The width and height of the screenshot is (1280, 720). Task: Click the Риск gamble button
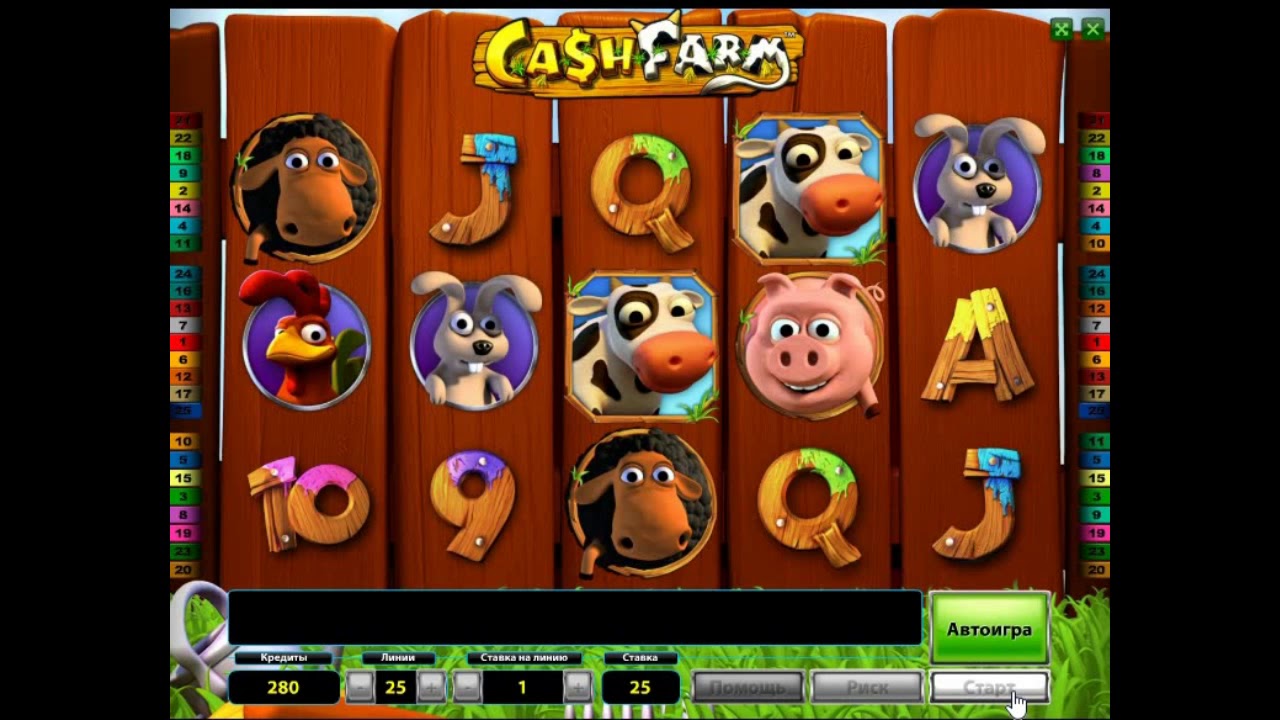tap(867, 687)
